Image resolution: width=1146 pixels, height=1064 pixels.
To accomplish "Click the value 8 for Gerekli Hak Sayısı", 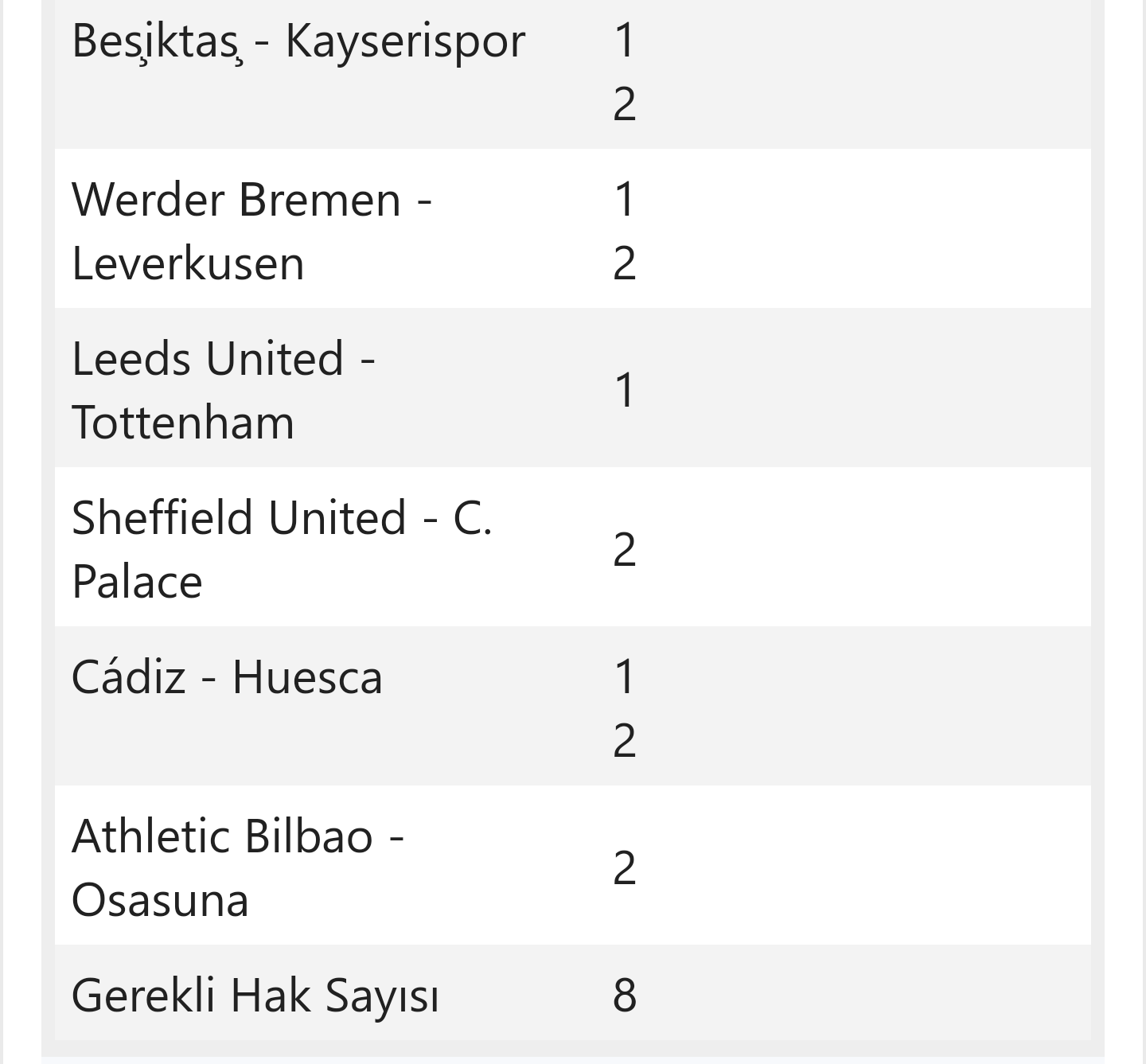I will (x=625, y=995).
